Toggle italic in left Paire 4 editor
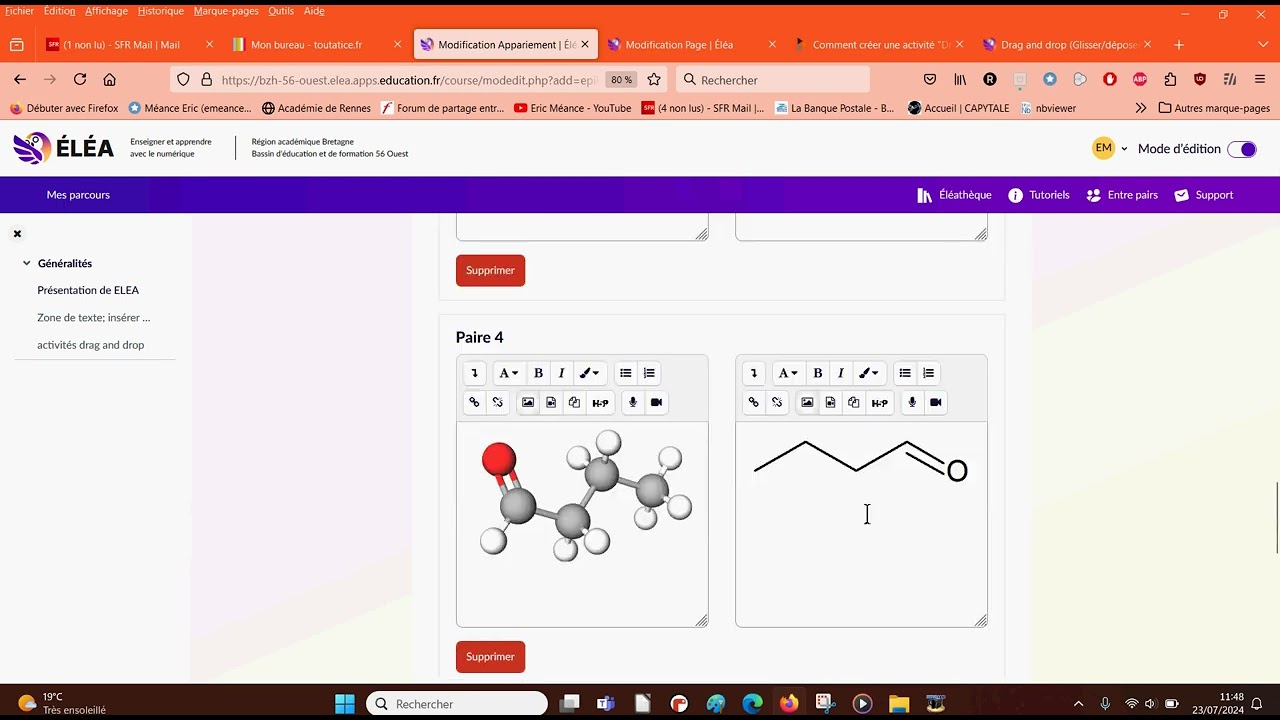The image size is (1280, 720). (x=561, y=373)
